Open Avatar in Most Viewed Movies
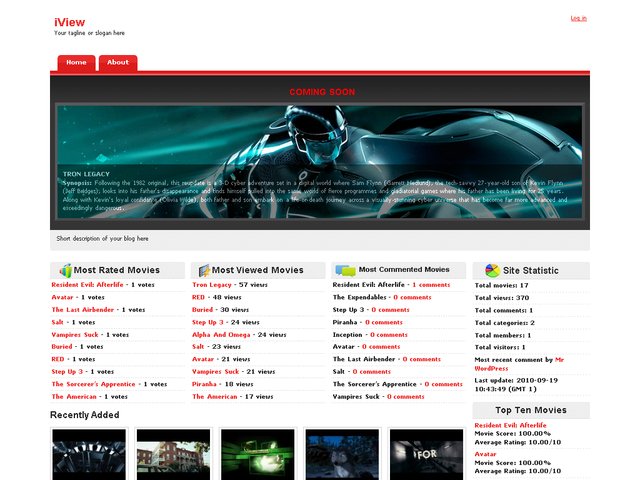Screen dimensions: 640x480 pyautogui.click(x=203, y=359)
